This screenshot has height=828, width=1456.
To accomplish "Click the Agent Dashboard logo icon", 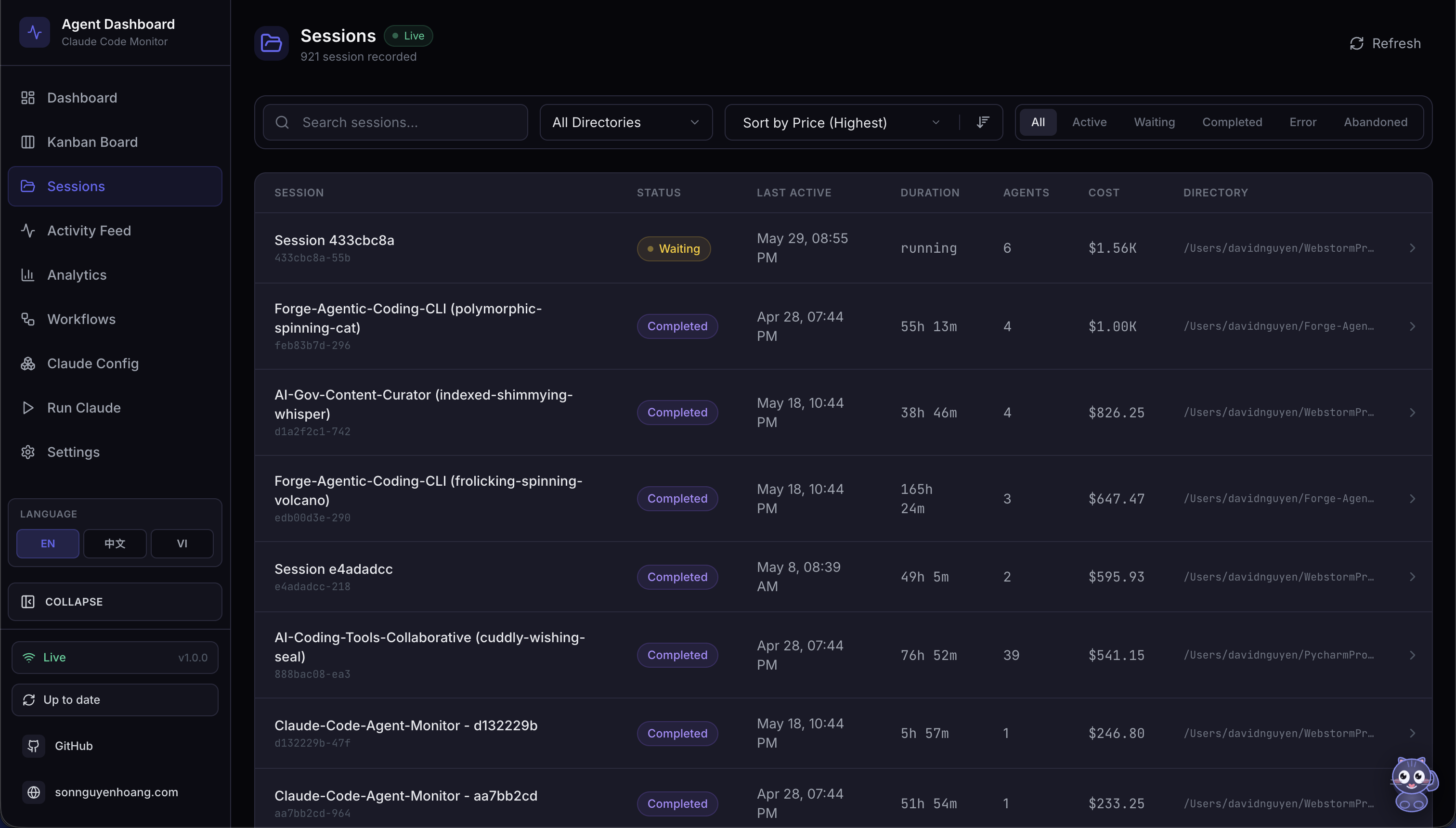I will [x=35, y=32].
